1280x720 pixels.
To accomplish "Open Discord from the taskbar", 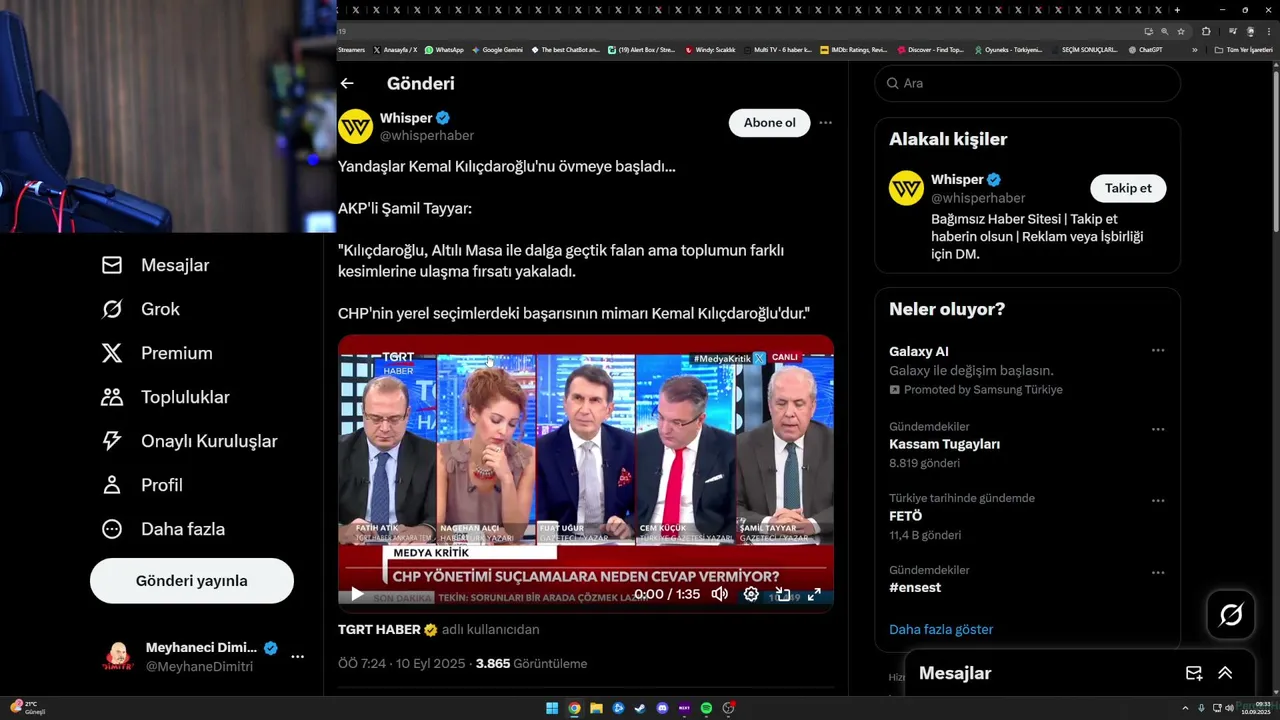I will click(662, 708).
